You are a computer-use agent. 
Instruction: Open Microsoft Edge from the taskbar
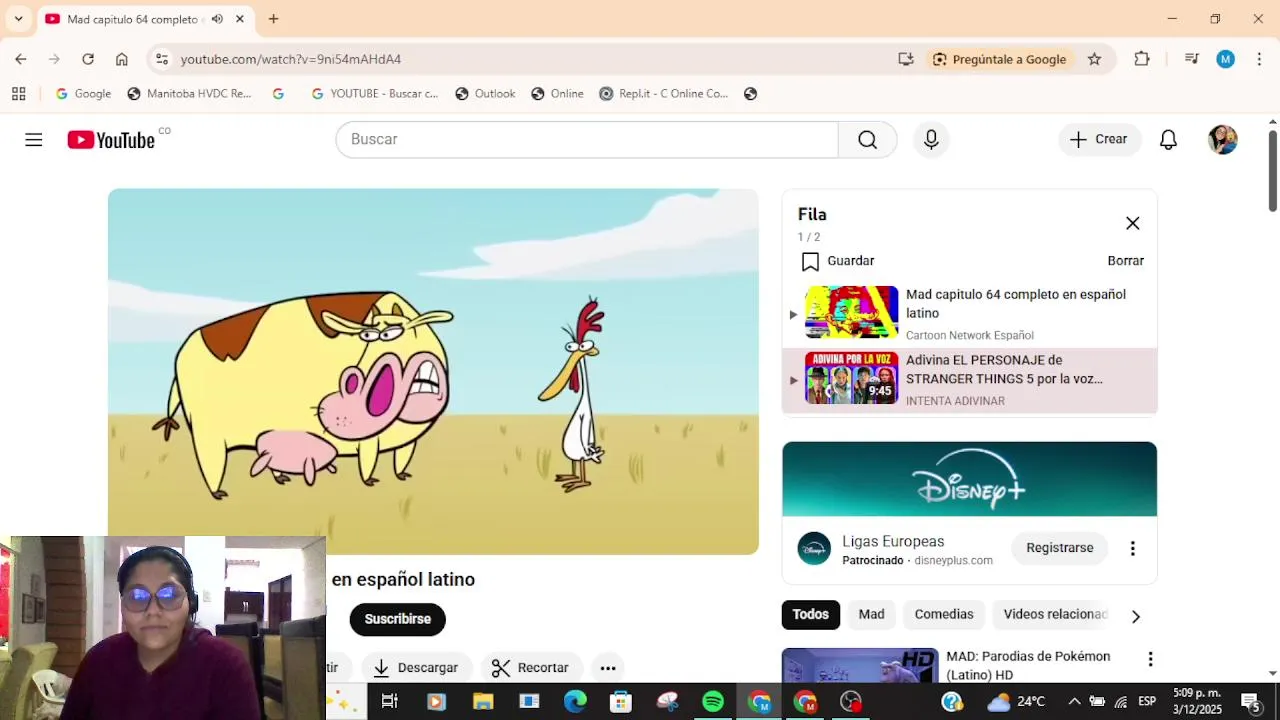575,702
